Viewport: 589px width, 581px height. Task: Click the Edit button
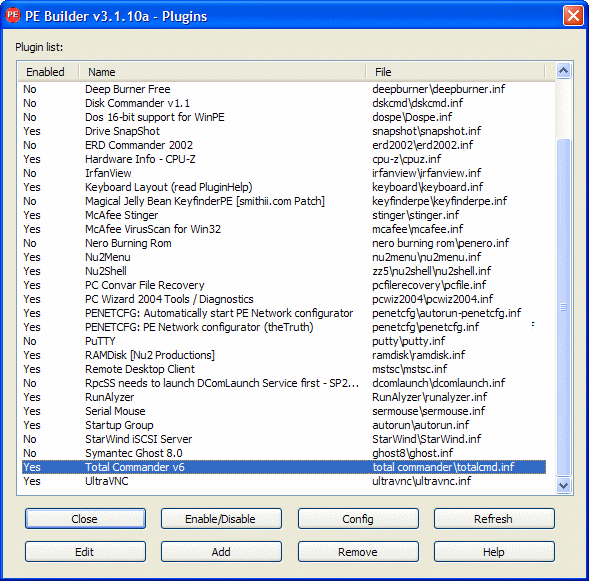(85, 552)
